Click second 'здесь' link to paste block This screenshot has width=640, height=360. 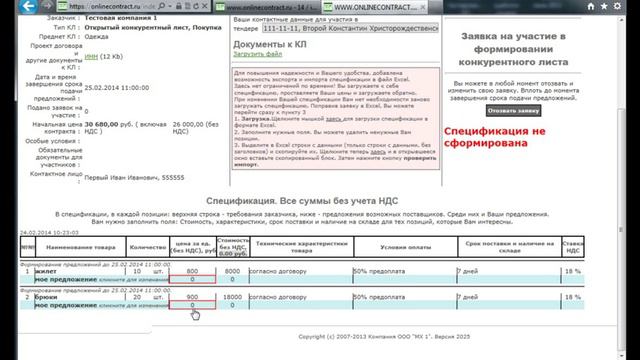(x=378, y=151)
